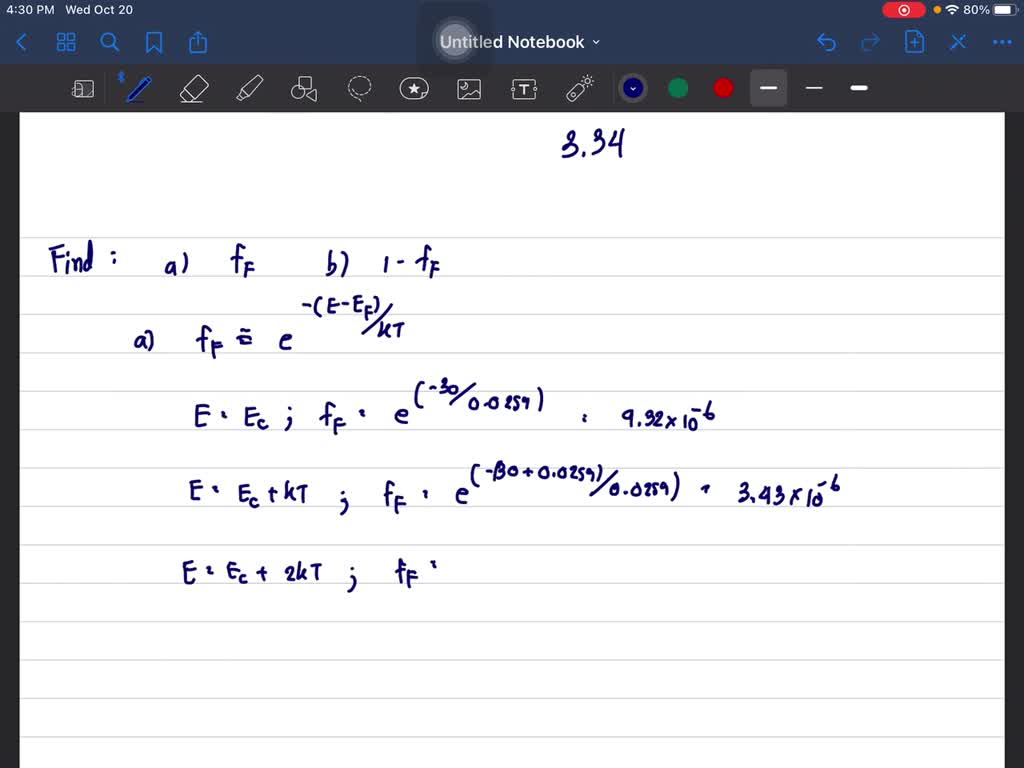Viewport: 1024px width, 768px height.
Task: Open the Share menu
Action: click(x=197, y=42)
